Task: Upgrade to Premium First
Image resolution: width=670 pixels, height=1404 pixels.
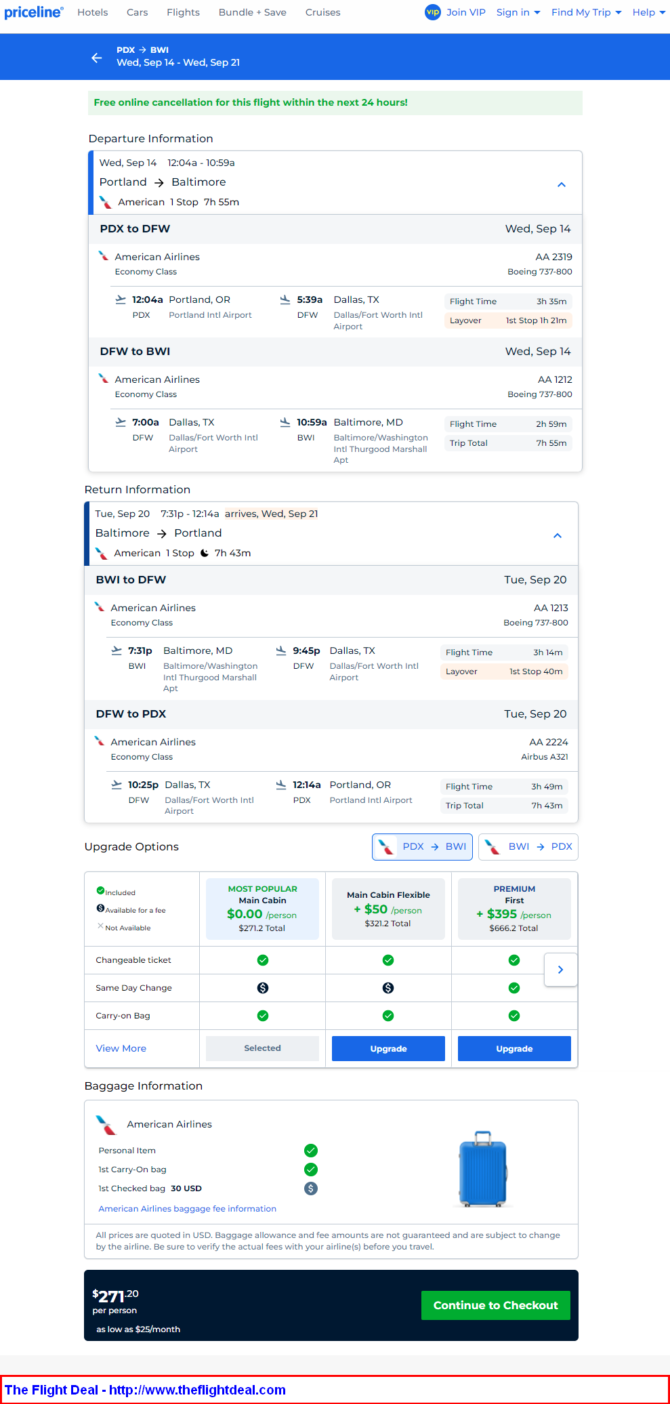Action: tap(514, 1048)
